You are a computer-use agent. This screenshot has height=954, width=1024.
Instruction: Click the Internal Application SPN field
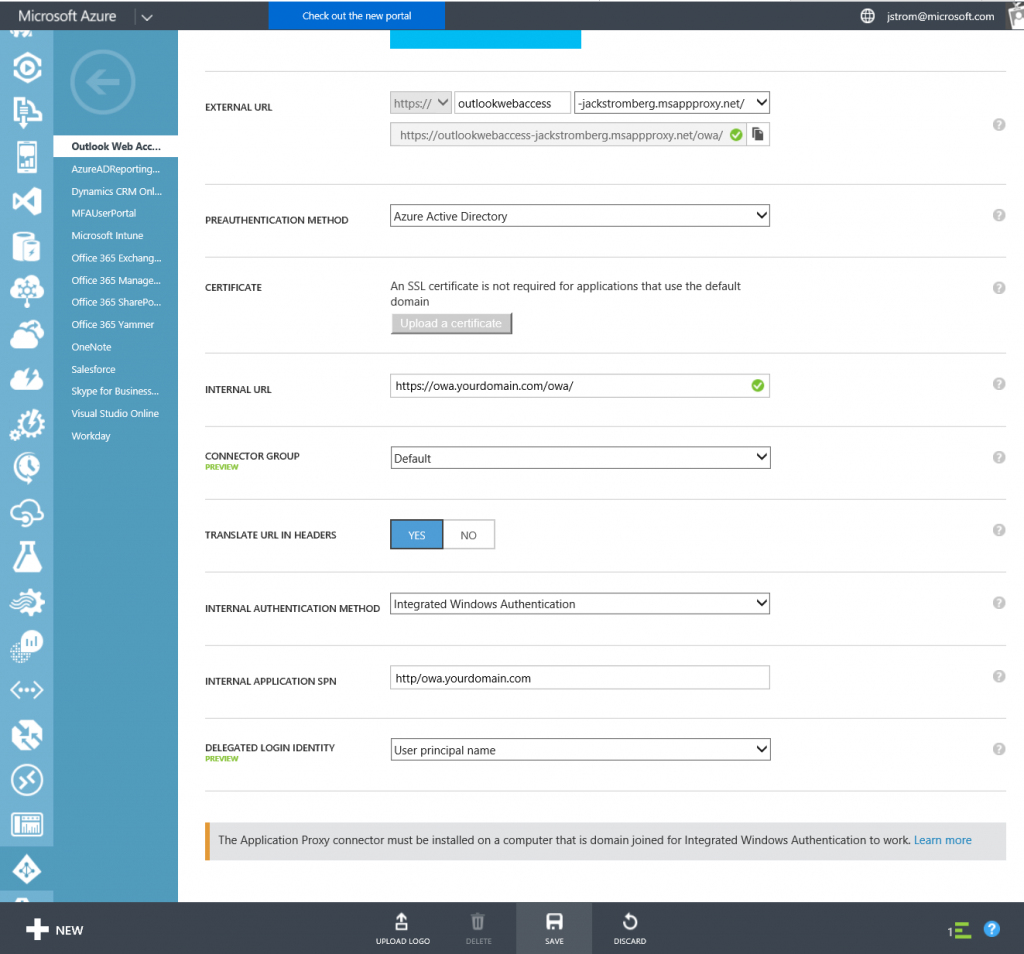pyautogui.click(x=580, y=678)
